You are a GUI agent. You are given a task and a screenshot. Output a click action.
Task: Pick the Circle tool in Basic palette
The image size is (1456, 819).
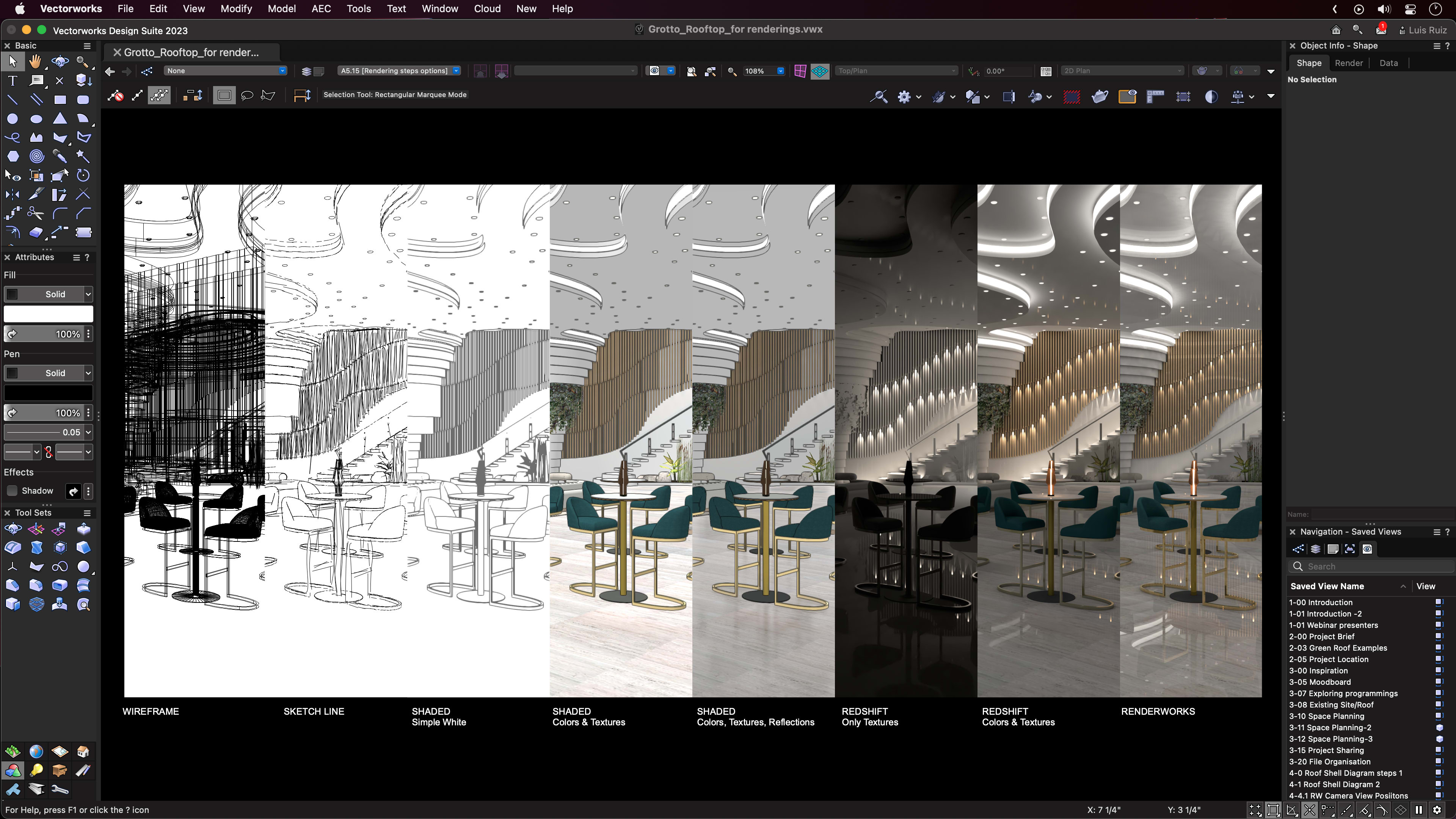pyautogui.click(x=13, y=119)
